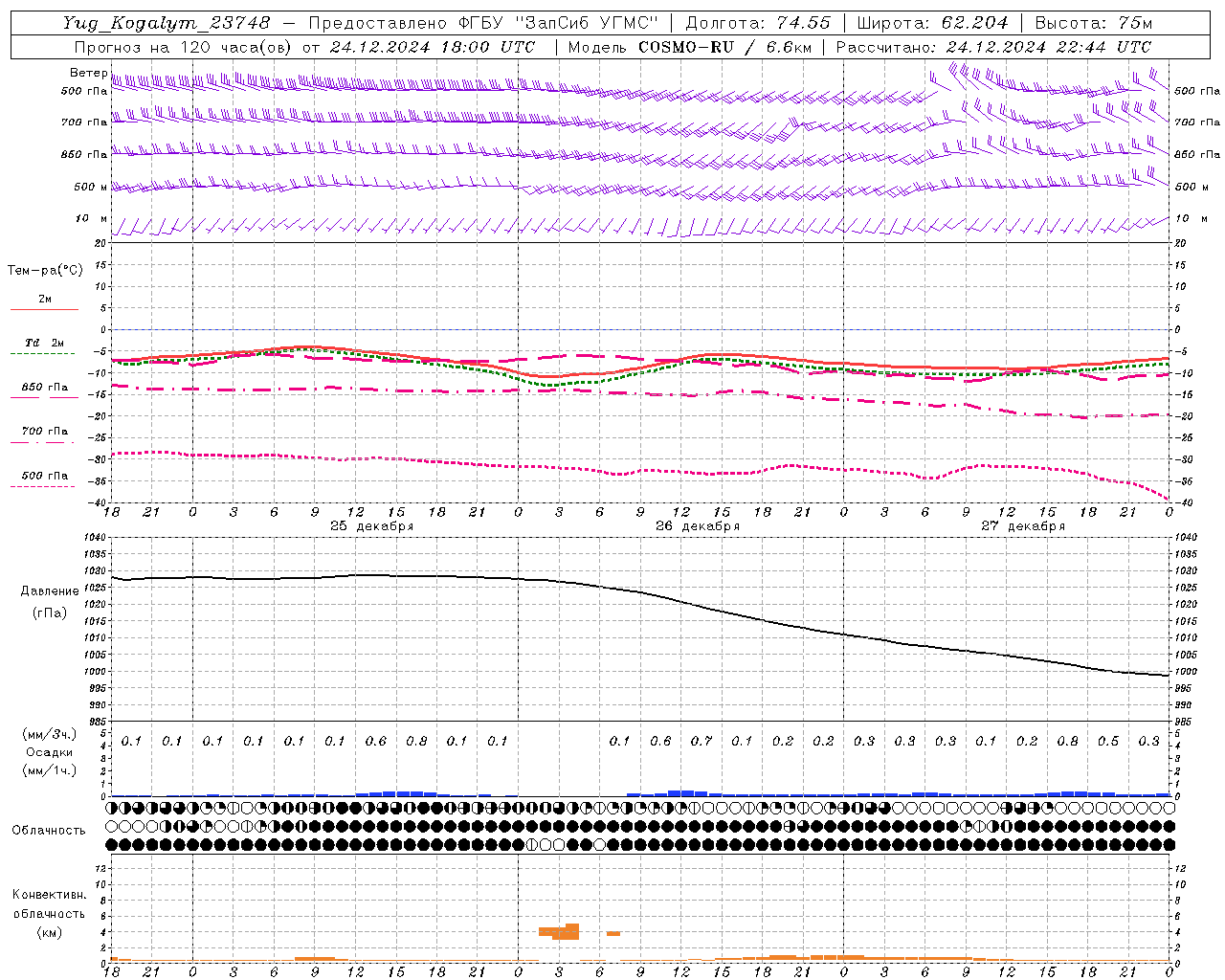Click the '0.7' precipitation value

click(702, 742)
